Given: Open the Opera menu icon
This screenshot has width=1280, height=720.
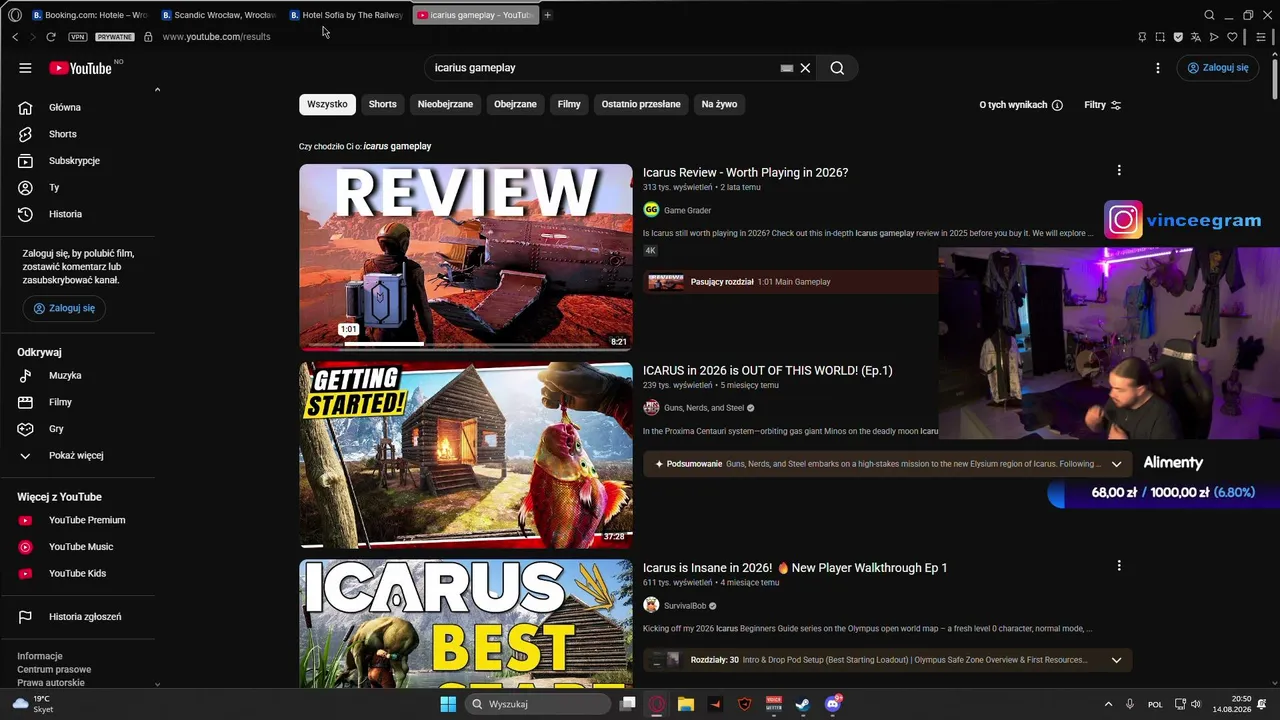Looking at the screenshot, I should point(15,15).
